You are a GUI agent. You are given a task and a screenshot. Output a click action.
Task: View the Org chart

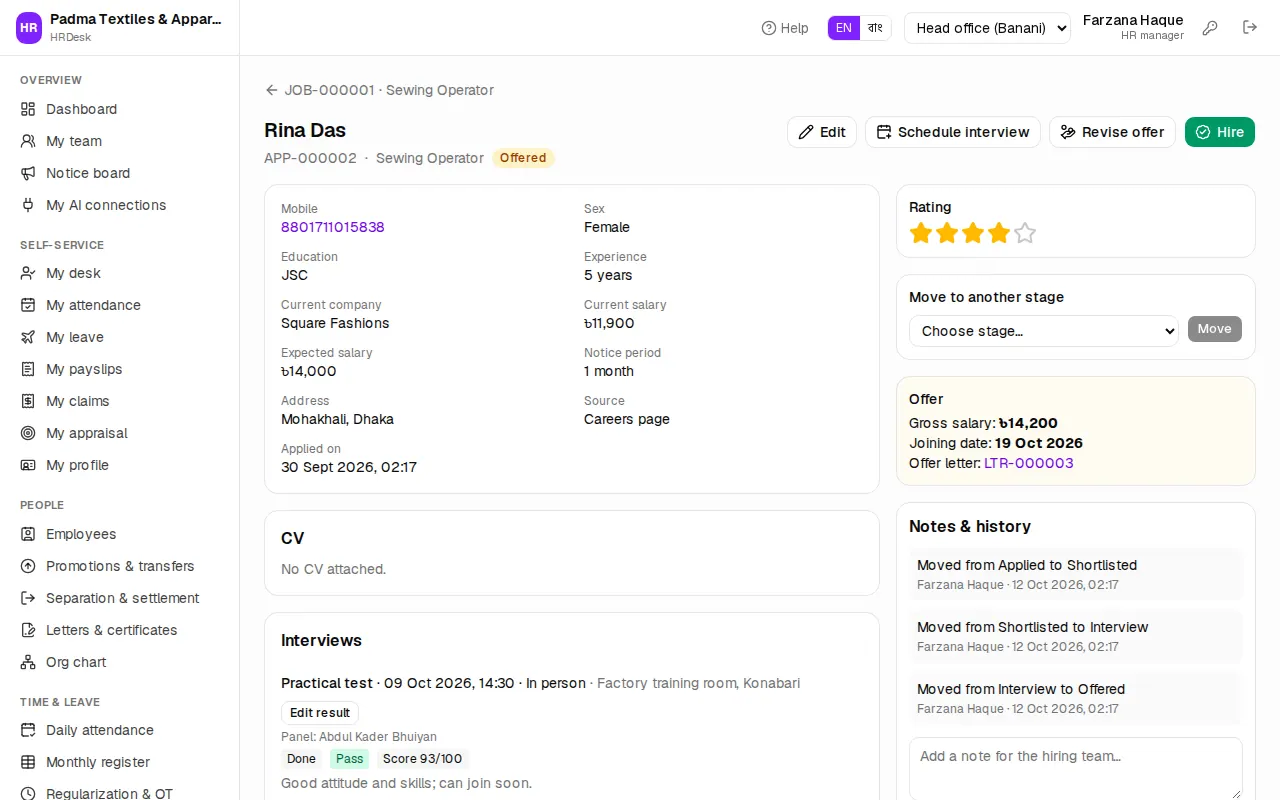120,662
